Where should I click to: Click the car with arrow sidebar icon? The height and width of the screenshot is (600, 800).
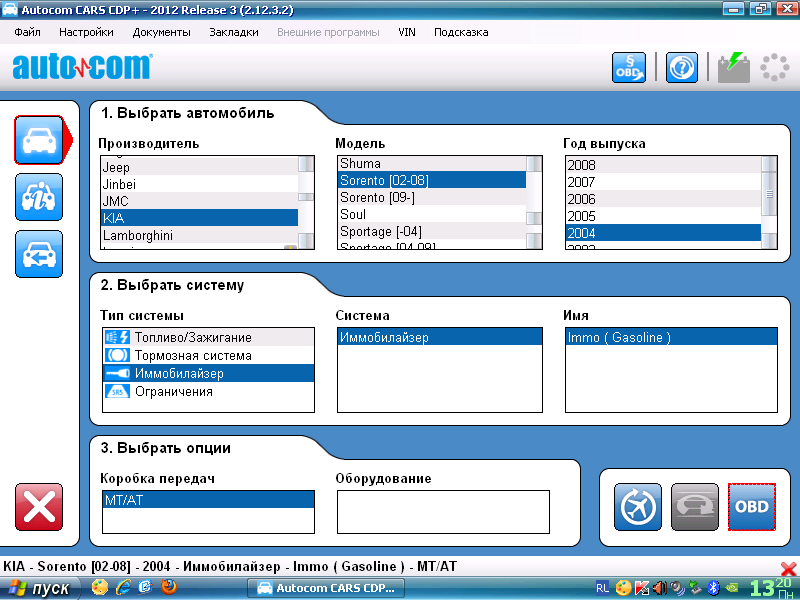point(39,254)
